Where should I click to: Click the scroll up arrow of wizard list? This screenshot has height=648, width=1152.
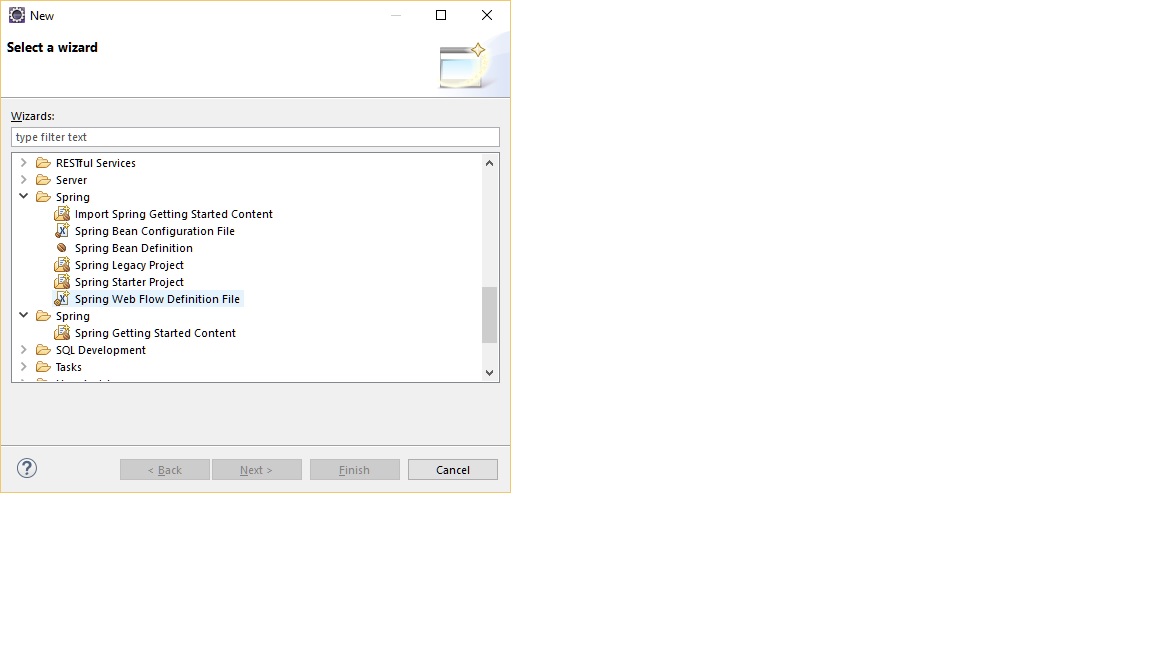(x=489, y=162)
